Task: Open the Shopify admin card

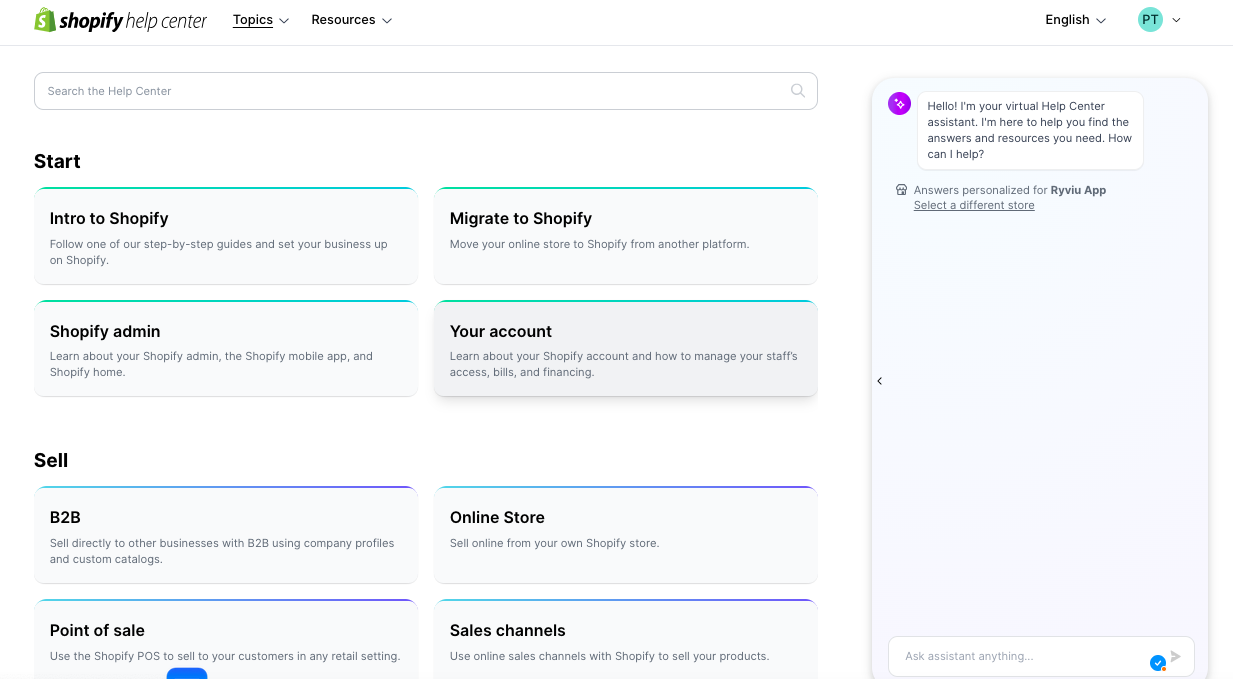Action: [226, 348]
